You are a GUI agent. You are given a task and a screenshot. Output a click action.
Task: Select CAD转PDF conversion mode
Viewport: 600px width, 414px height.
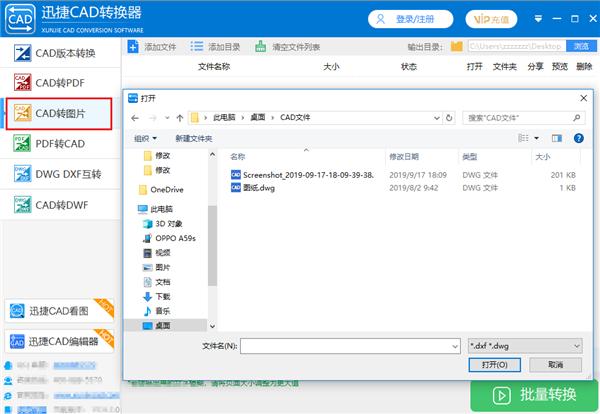tap(60, 83)
